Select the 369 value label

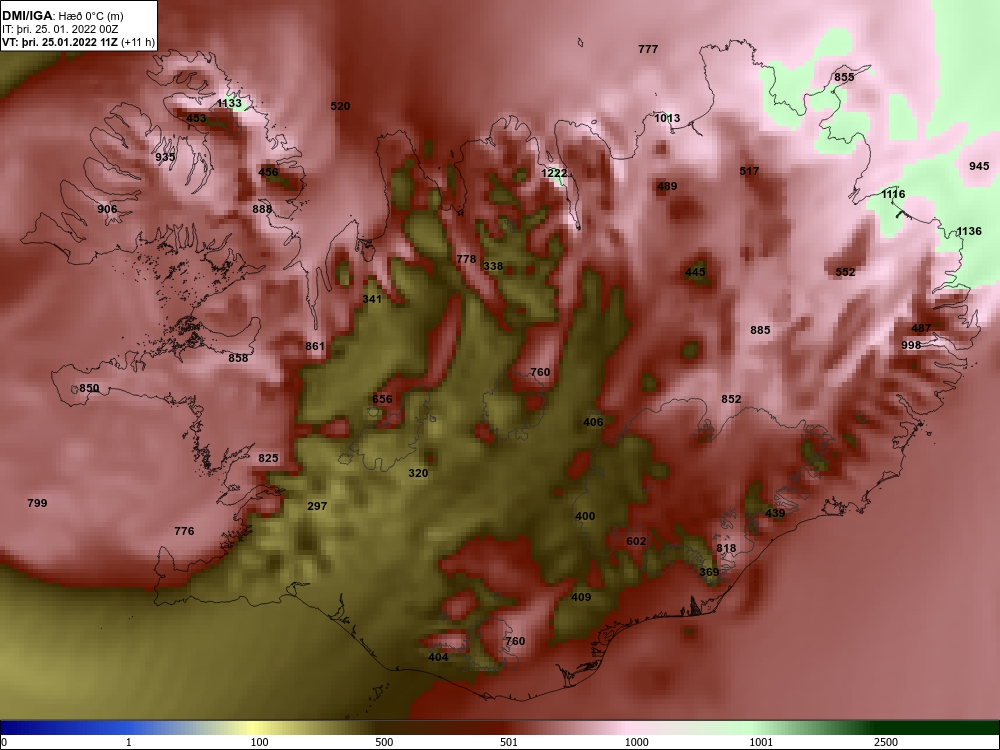709,572
